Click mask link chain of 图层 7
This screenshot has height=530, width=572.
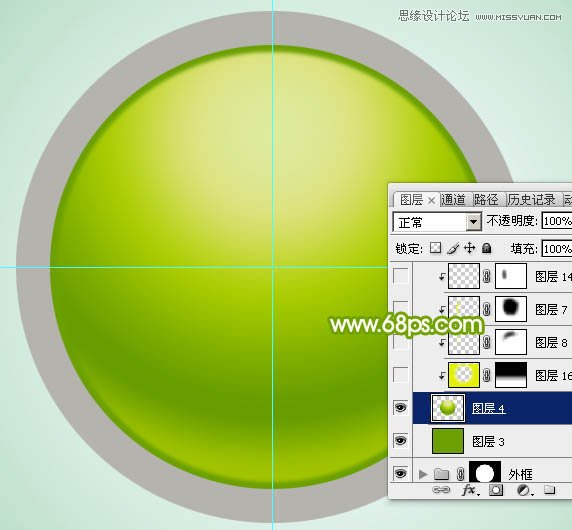coord(486,309)
